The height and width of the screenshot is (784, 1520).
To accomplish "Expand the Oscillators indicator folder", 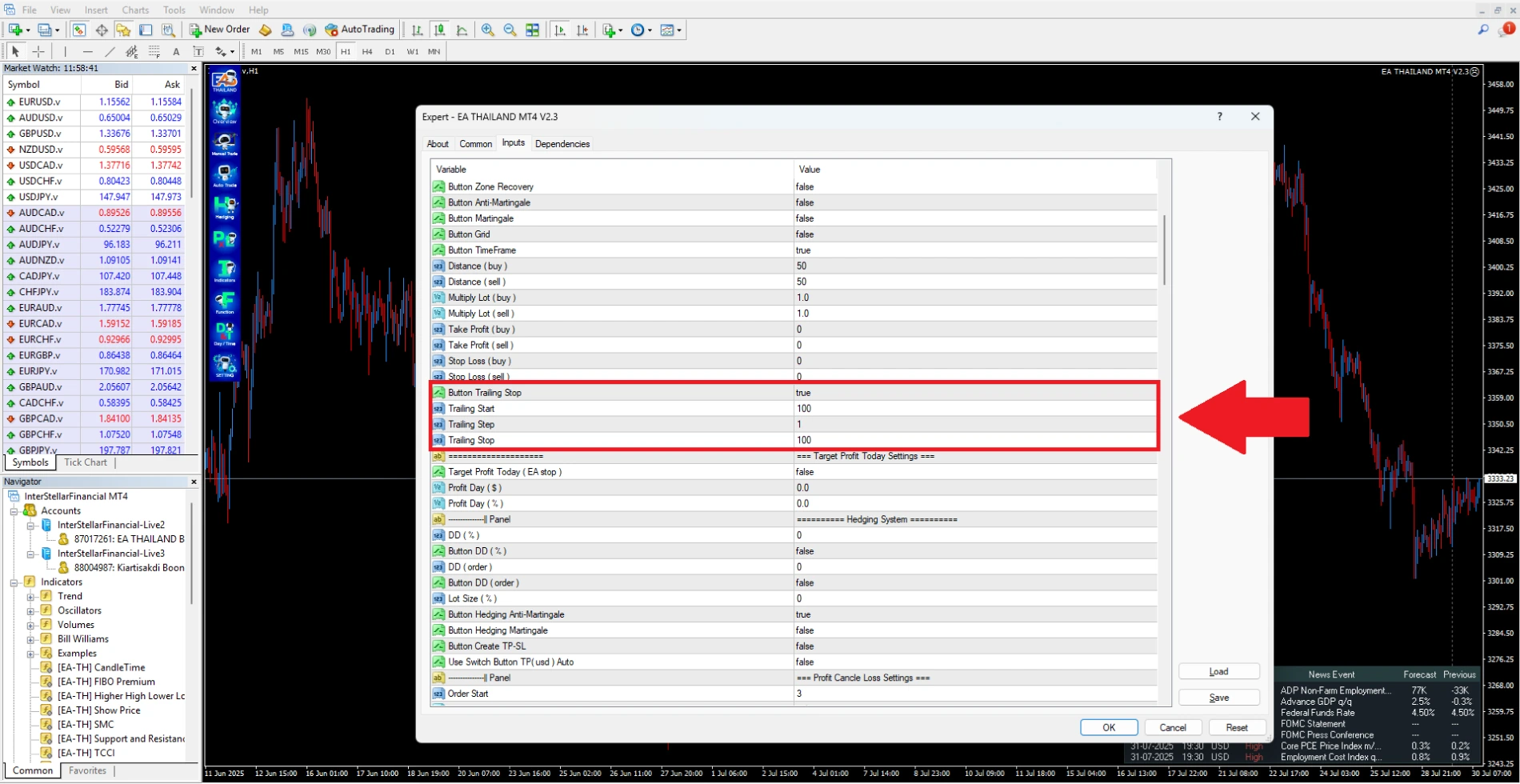I will (30, 610).
